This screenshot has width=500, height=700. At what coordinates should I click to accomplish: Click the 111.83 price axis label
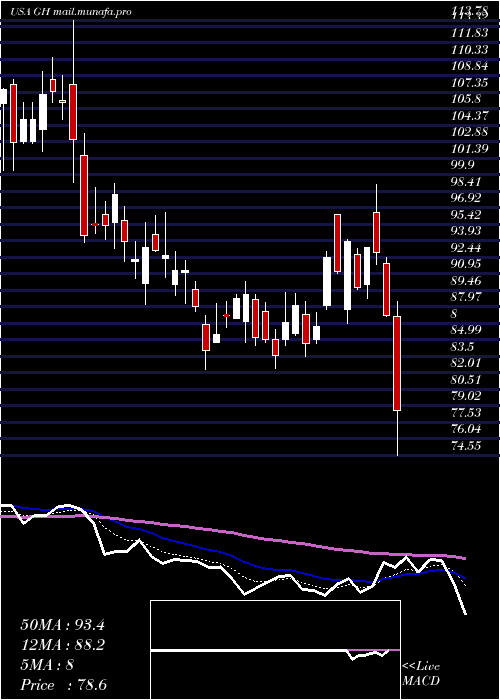coord(467,33)
